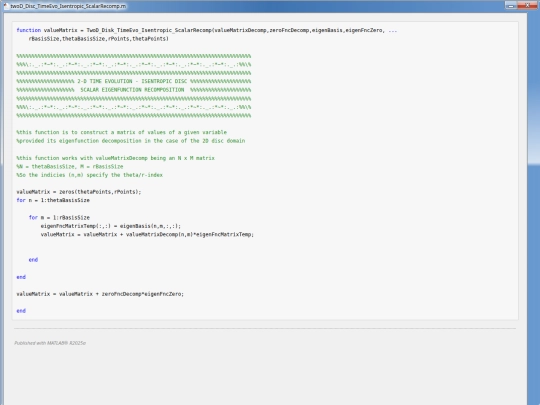The width and height of the screenshot is (540, 405).
Task: Click the comment '%N = thetaBasisSize, M = rBasisSize'
Action: (x=70, y=166)
